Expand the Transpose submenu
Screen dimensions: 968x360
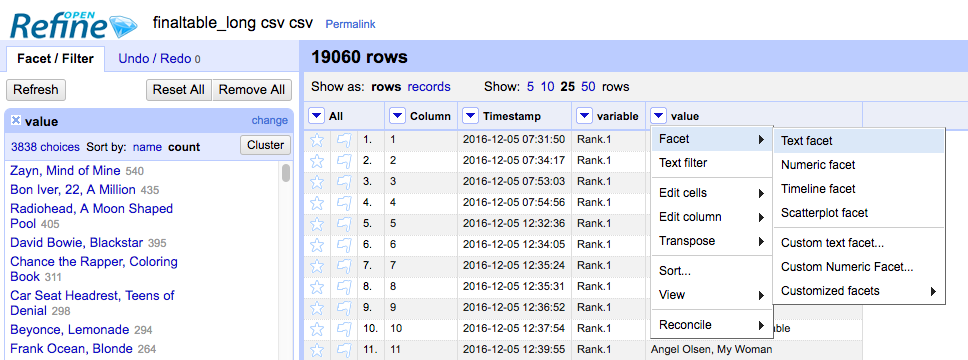[712, 241]
